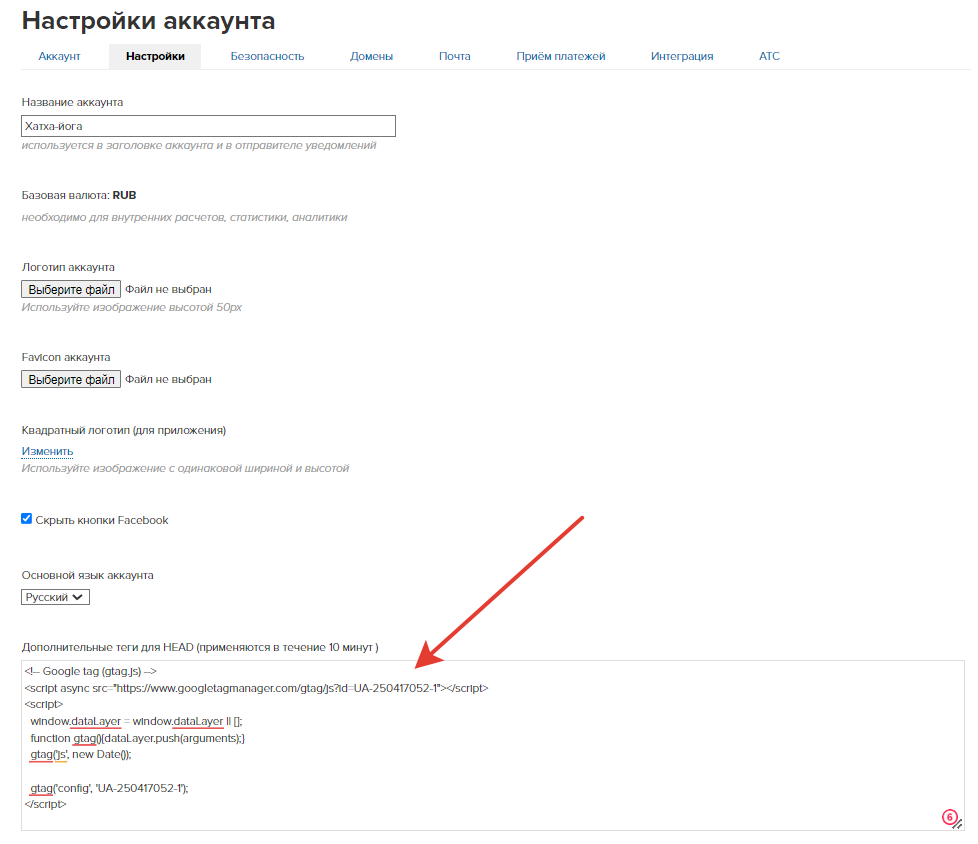Switch to the Безопасность tab
The image size is (978, 844).
[268, 56]
